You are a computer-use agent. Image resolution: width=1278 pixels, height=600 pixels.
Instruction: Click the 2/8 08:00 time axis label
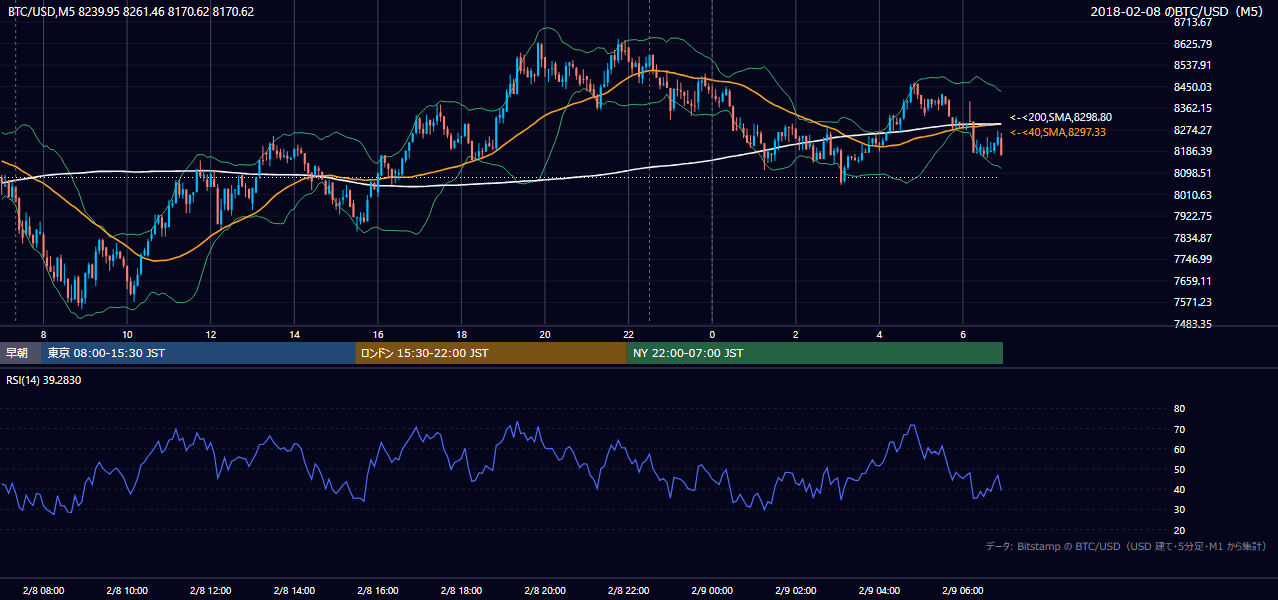[x=43, y=590]
